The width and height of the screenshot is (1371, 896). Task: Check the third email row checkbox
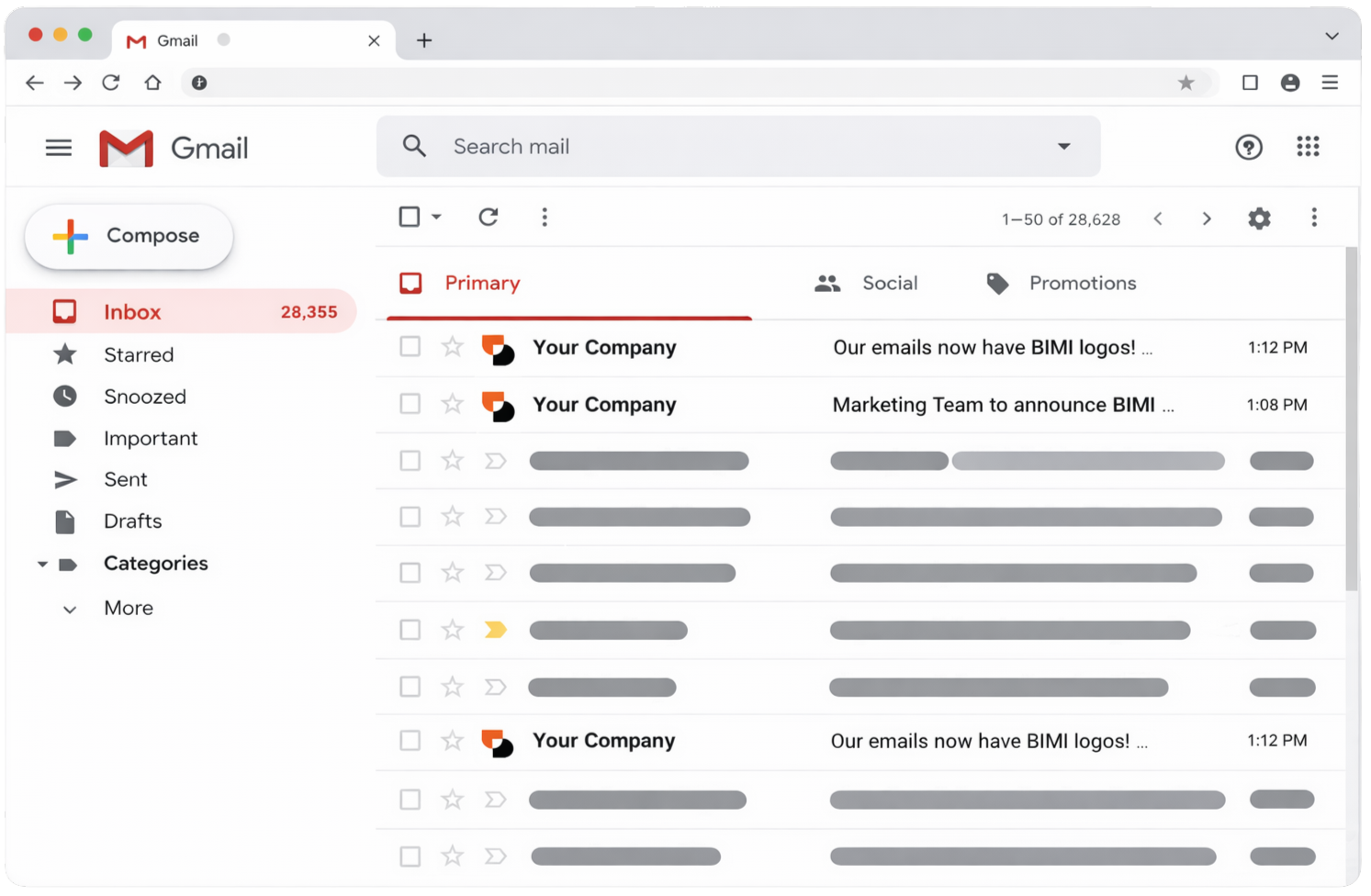(x=410, y=460)
